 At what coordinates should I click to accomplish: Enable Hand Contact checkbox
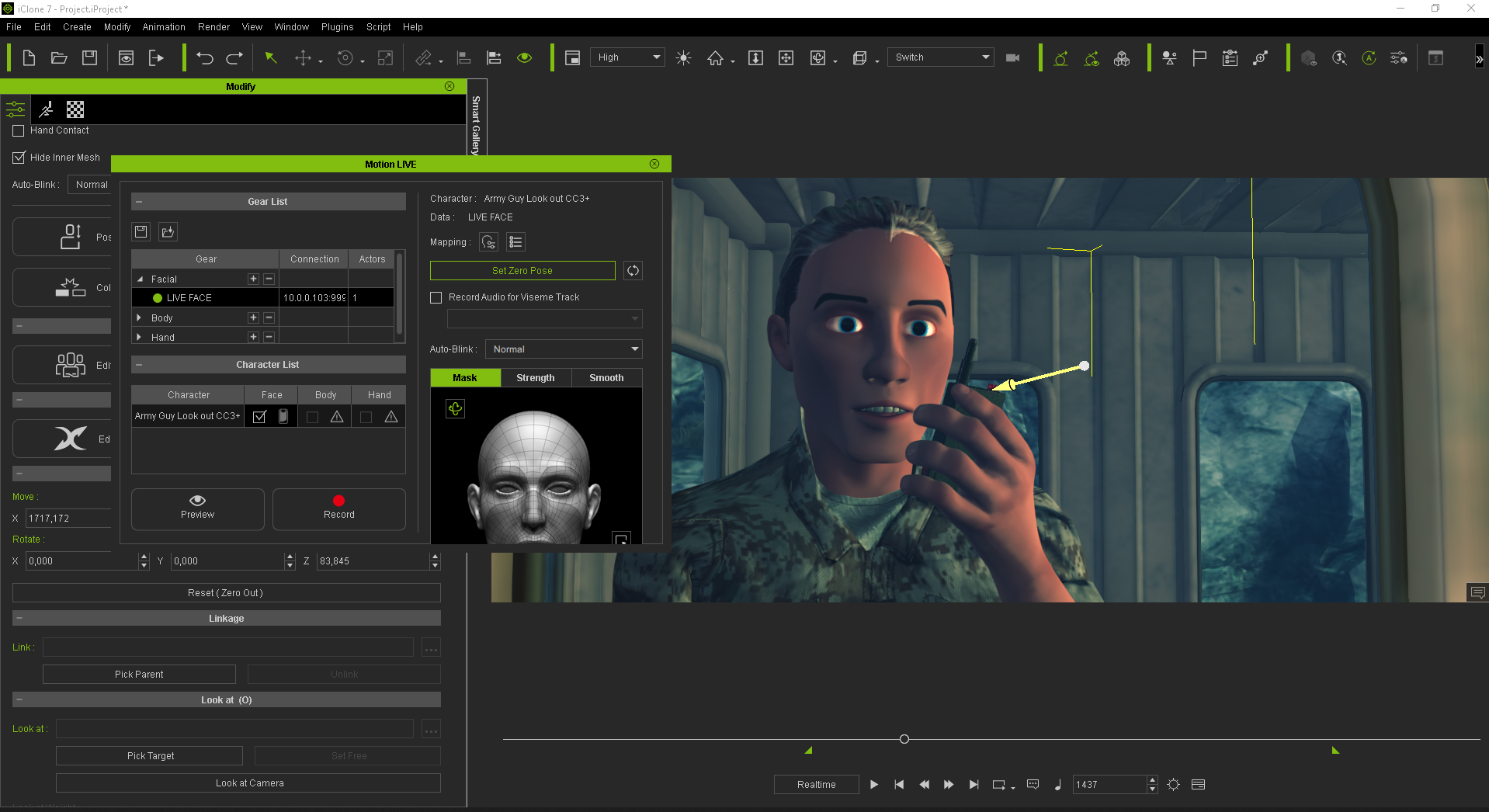click(19, 130)
